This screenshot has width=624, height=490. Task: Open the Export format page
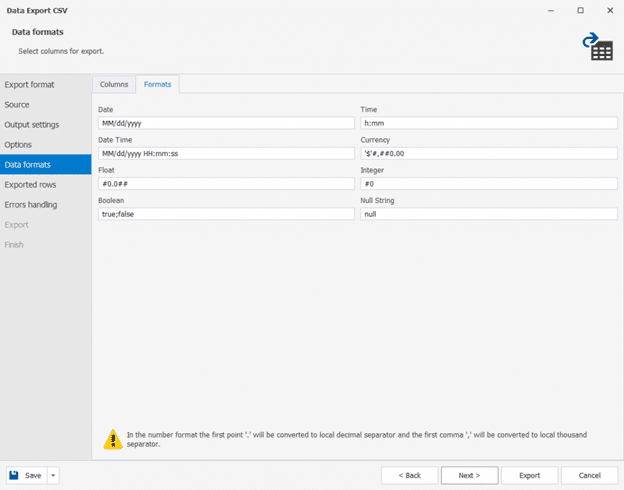click(x=29, y=85)
